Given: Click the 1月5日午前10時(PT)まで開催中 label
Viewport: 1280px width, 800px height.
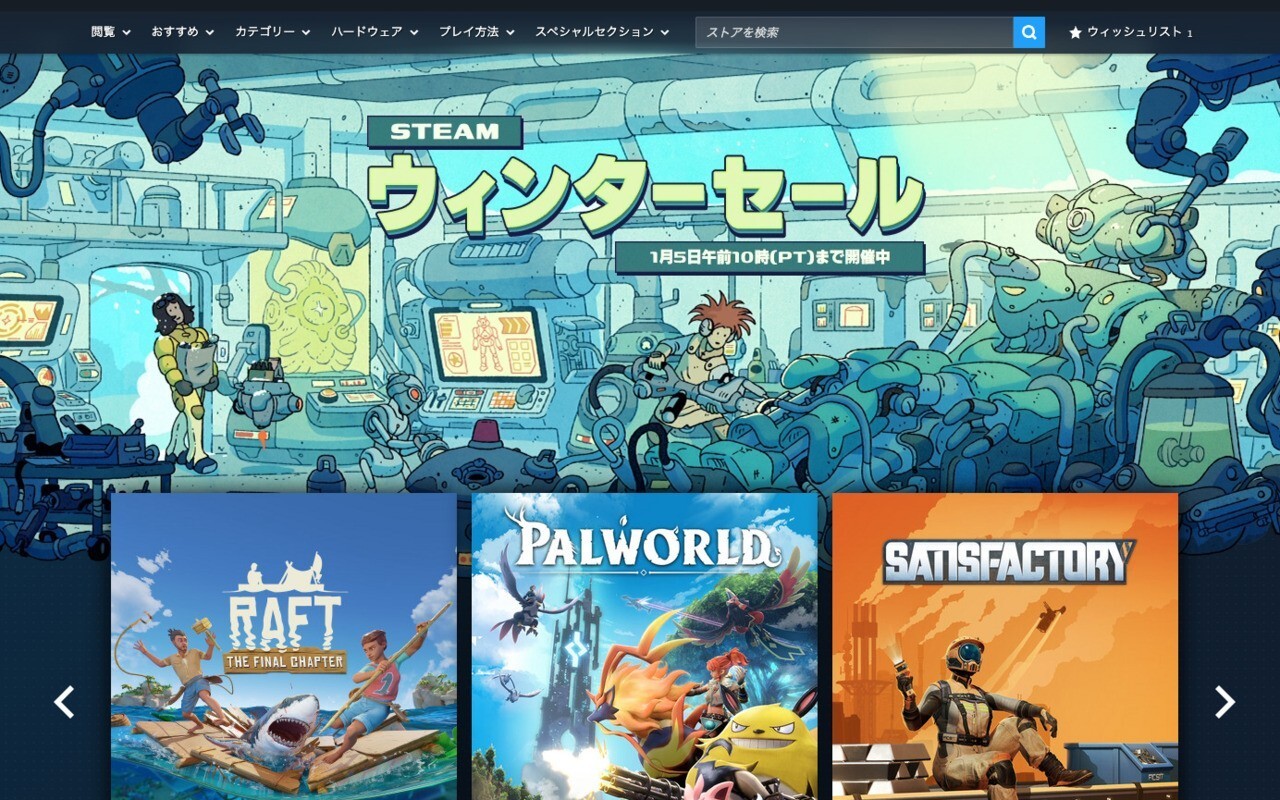Looking at the screenshot, I should [770, 257].
